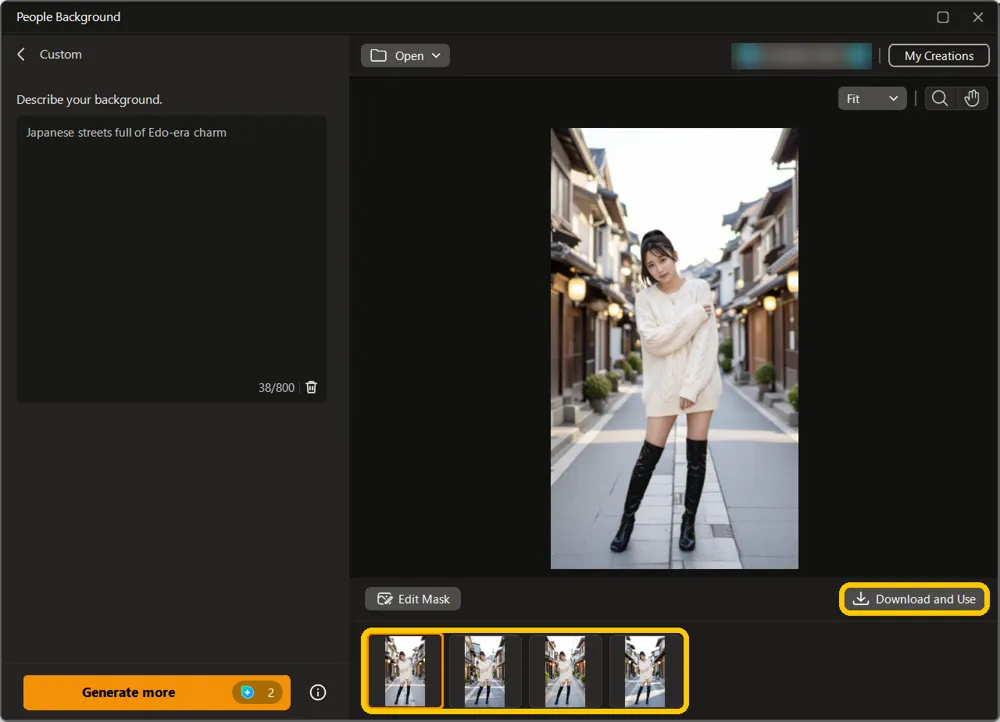The width and height of the screenshot is (1000, 722).
Task: Open the info icon beside Generate more
Action: (318, 692)
